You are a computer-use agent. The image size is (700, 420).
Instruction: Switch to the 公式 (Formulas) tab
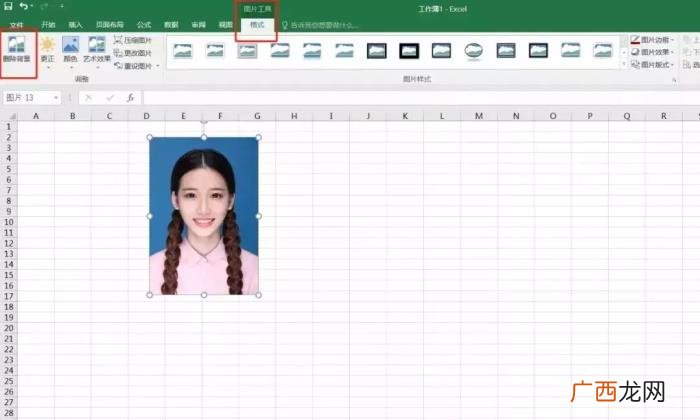click(144, 25)
